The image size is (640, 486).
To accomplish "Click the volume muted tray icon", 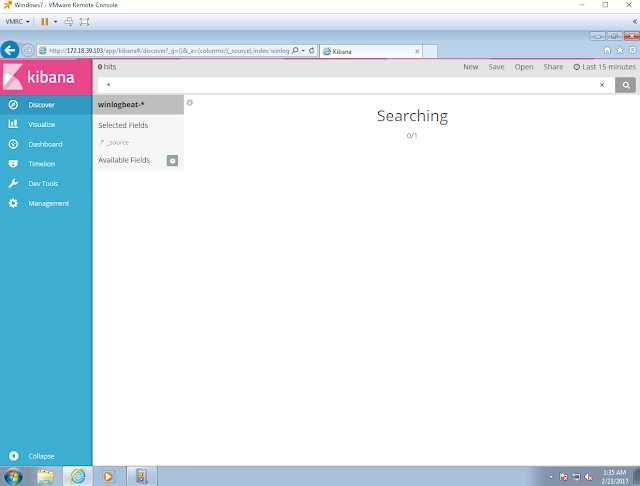I will click(x=589, y=477).
